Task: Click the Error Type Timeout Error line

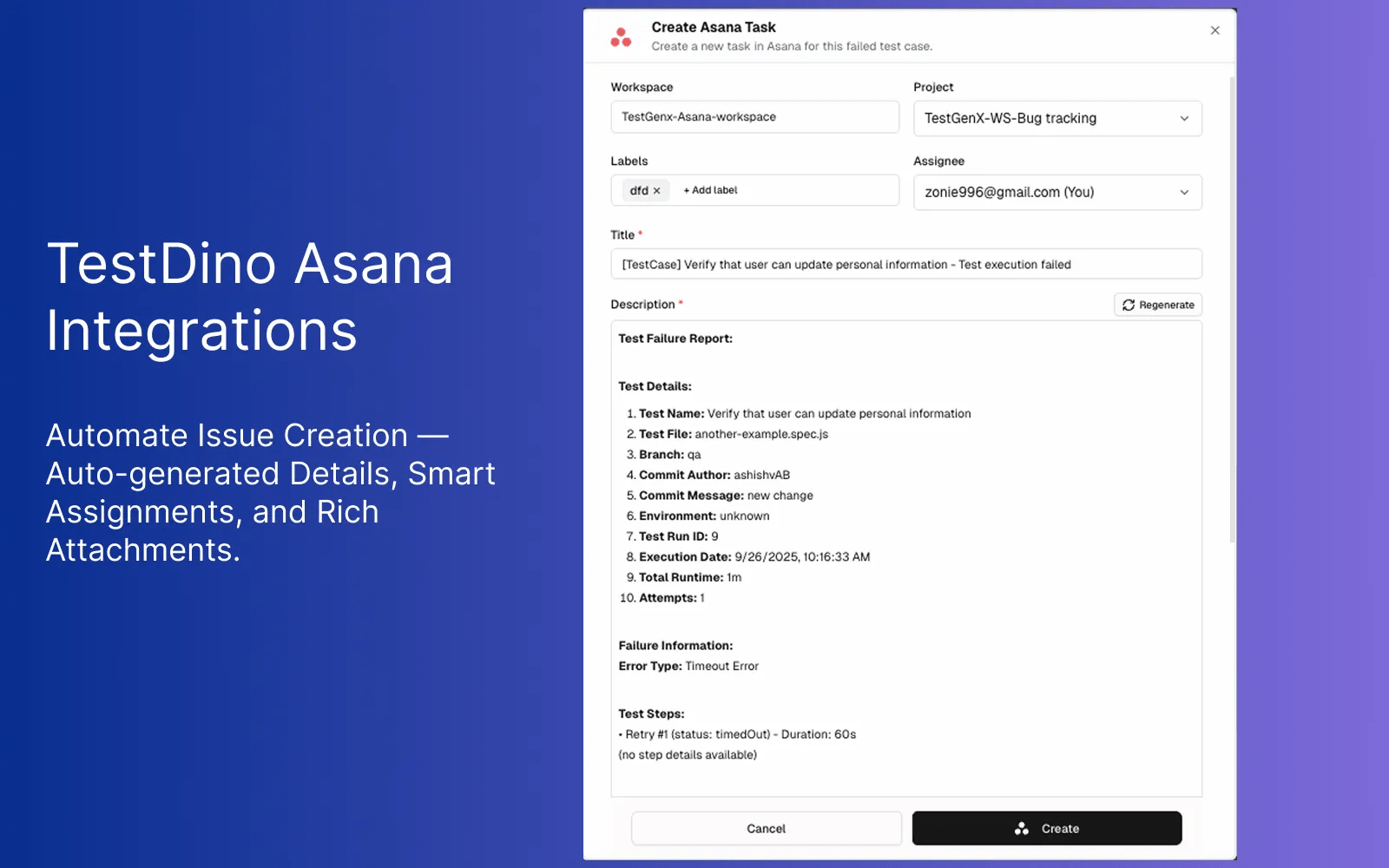Action: 688,667
